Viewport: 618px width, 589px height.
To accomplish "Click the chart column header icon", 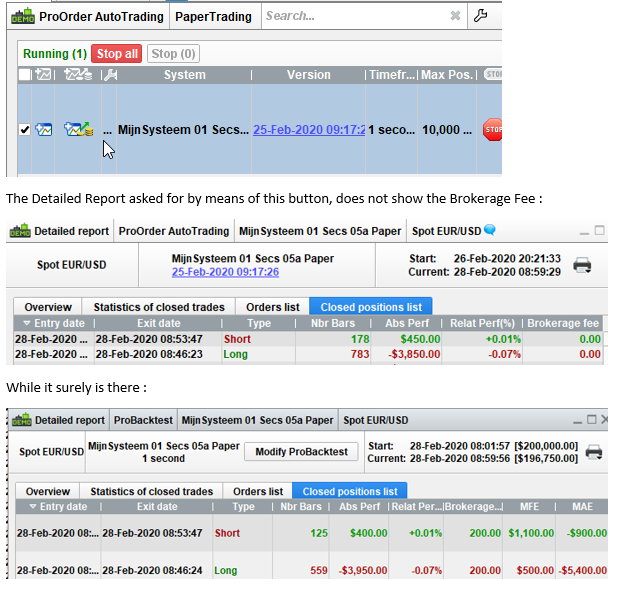I will tap(43, 75).
